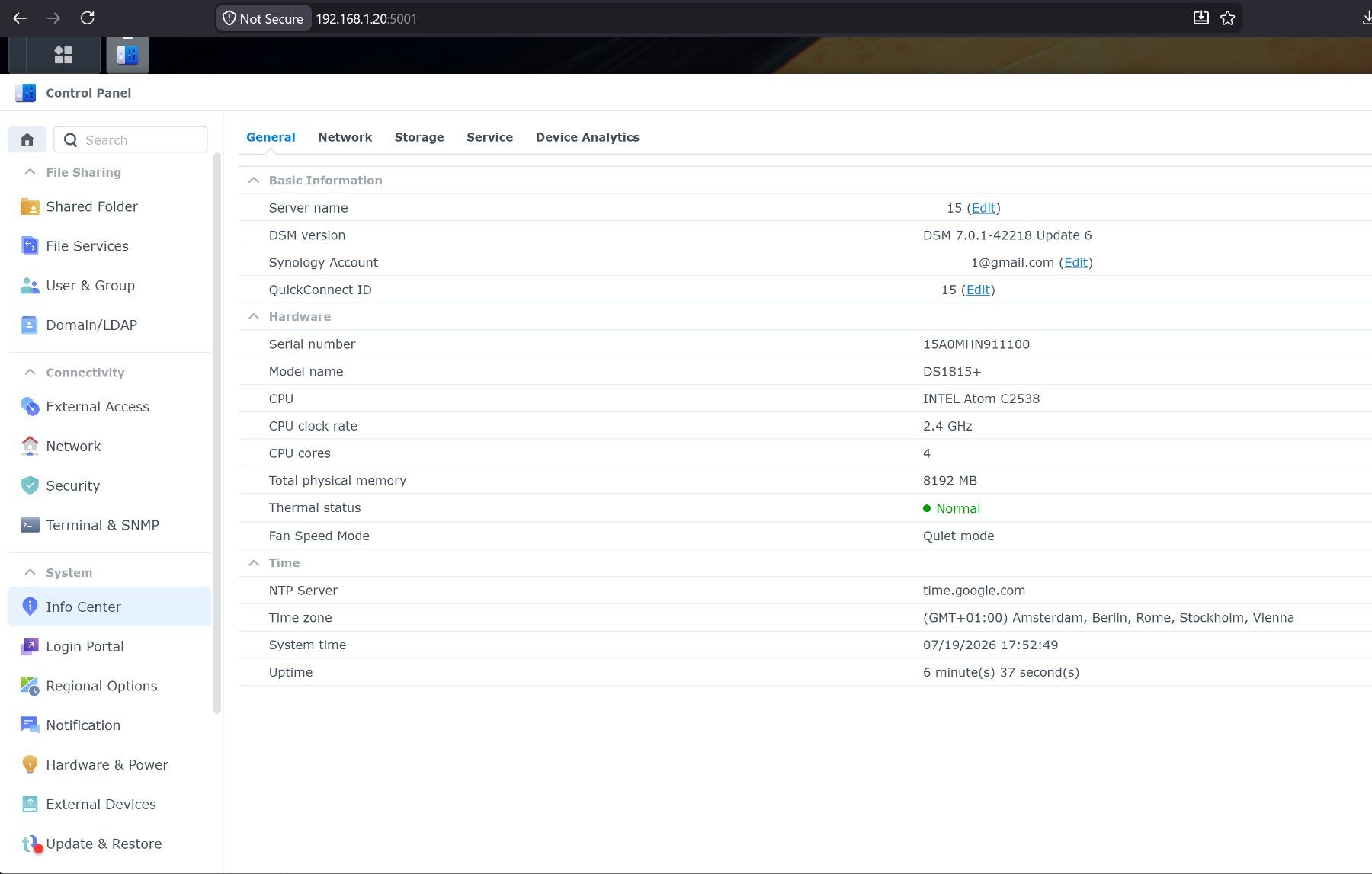1372x874 pixels.
Task: Edit the QuickConnect ID
Action: (x=978, y=290)
